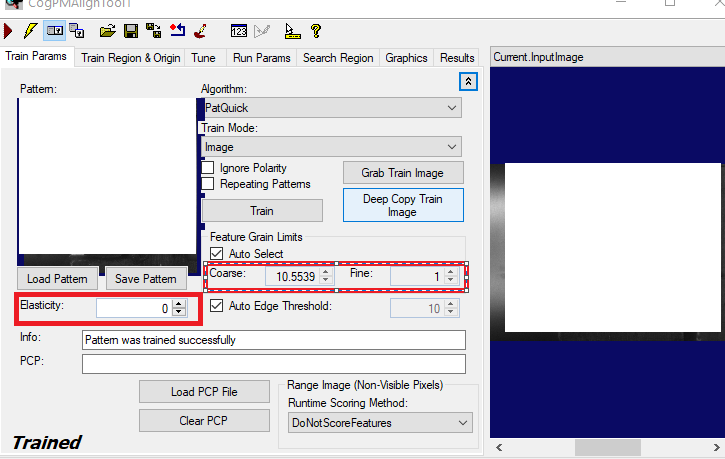Increase the Coarse value with up arrow

326,272
